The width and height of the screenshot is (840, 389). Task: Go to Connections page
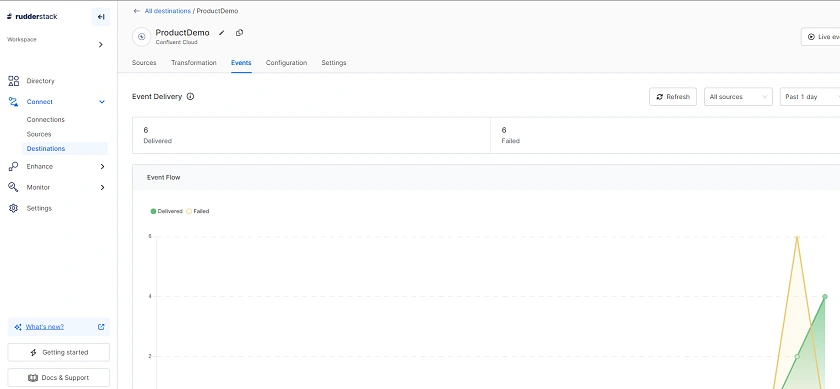(46, 119)
